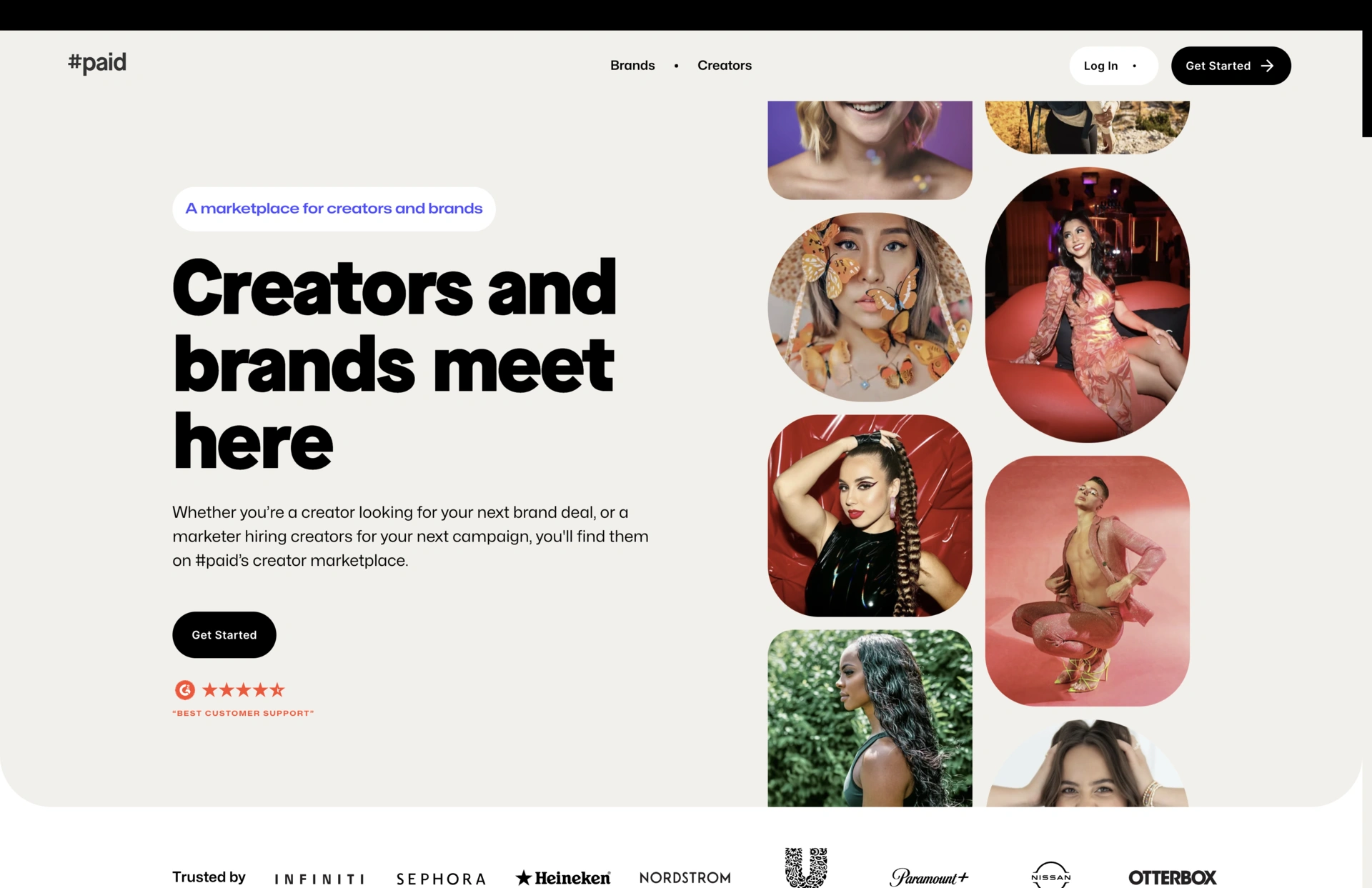Click the Unilever logo icon

(x=806, y=867)
